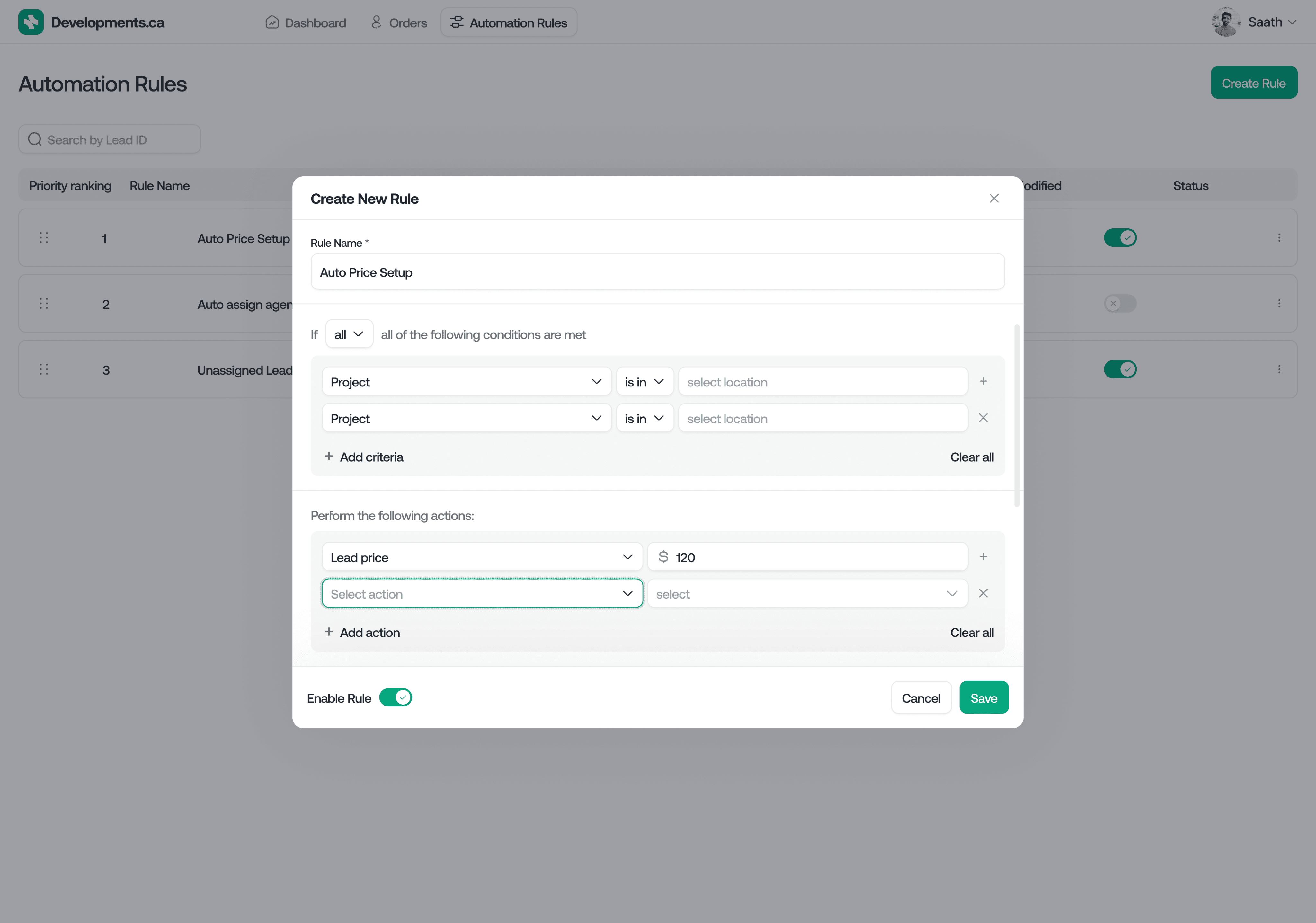
Task: Open the Lead price action dropdown
Action: 482,557
